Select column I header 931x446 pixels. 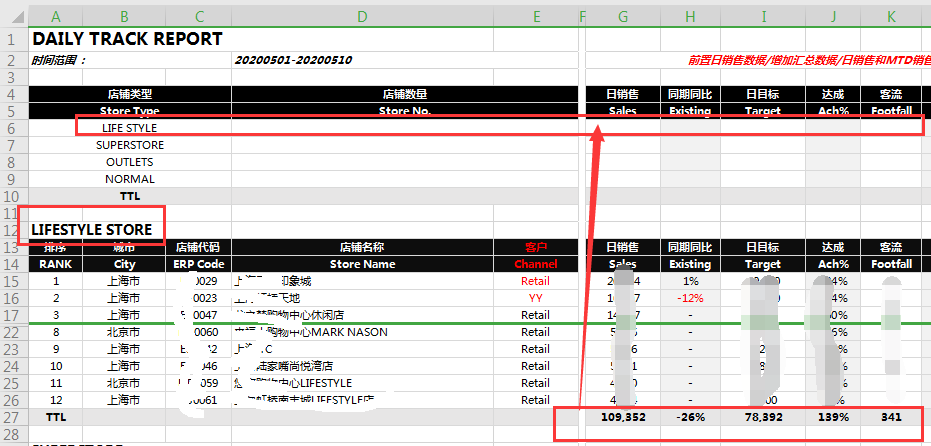pyautogui.click(x=763, y=17)
